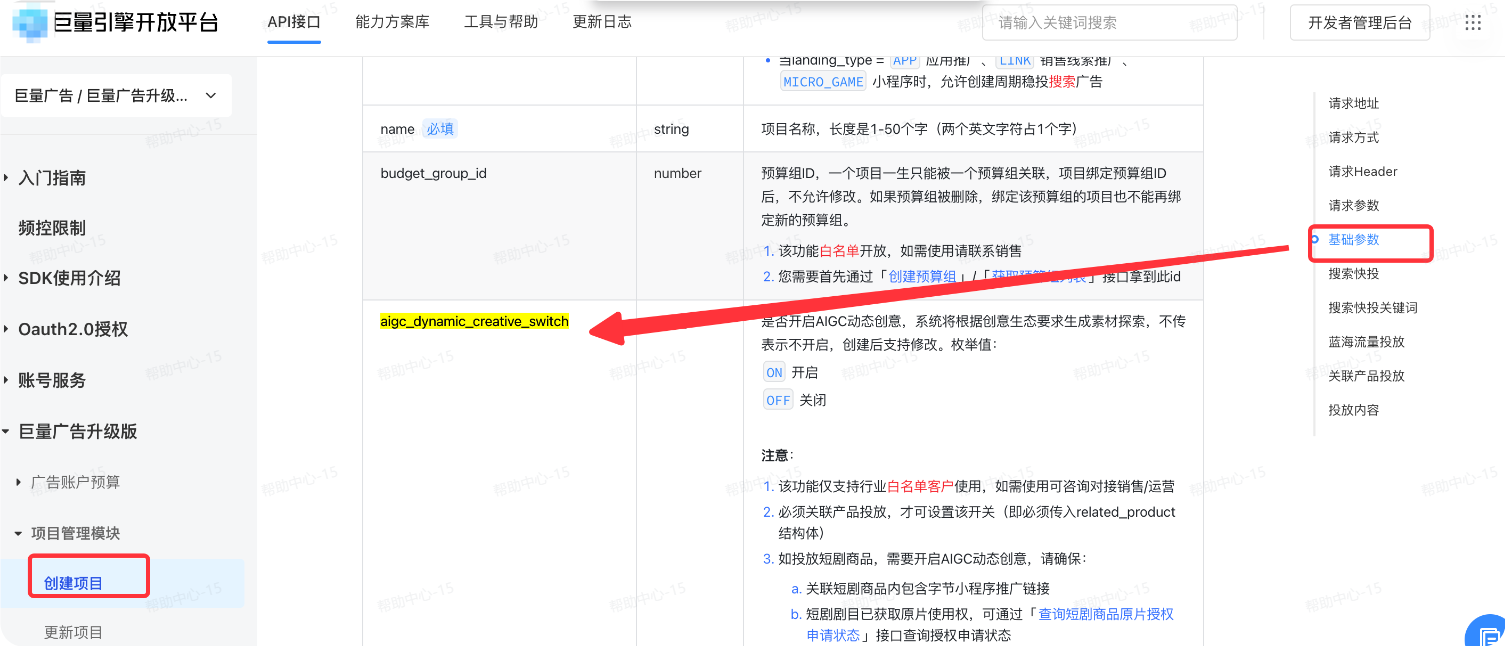Screen dimensions: 1505x646
Task: Expand the 入门指南 section
Action: [52, 178]
